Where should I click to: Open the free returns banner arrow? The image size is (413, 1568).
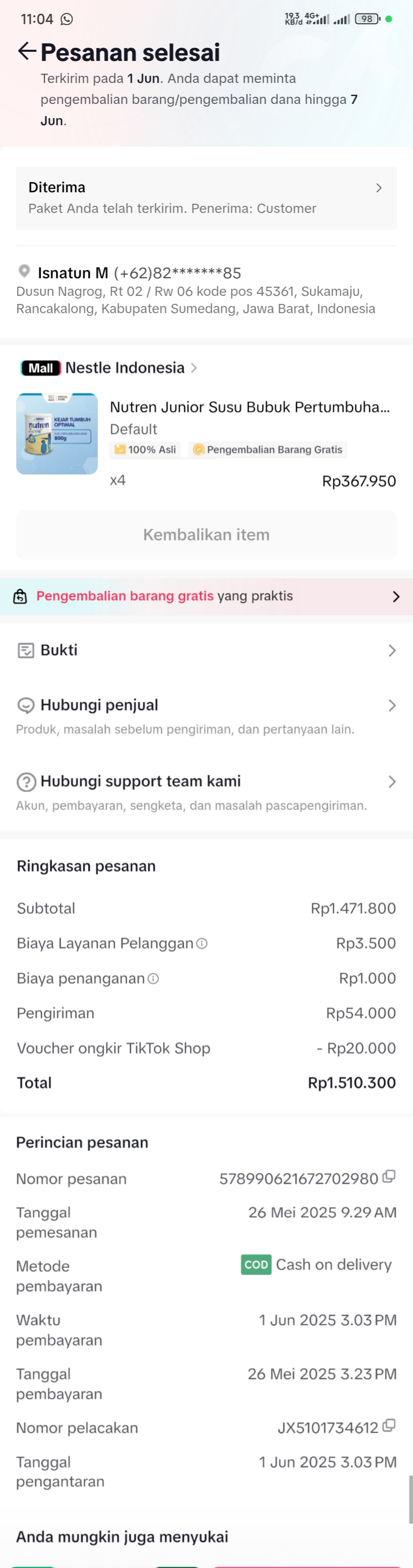pos(396,596)
